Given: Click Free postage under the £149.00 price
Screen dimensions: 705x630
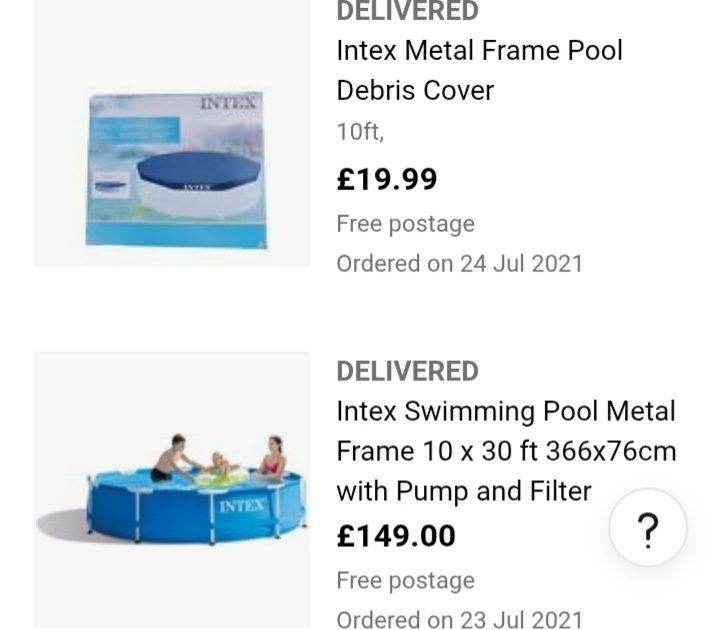Looking at the screenshot, I should coord(405,581).
